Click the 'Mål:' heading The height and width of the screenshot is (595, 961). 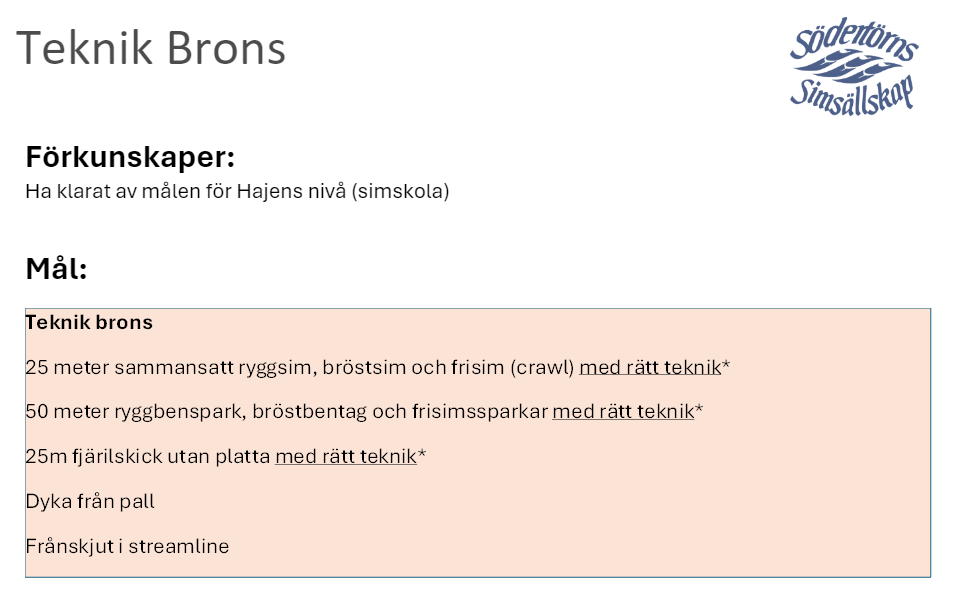[56, 268]
